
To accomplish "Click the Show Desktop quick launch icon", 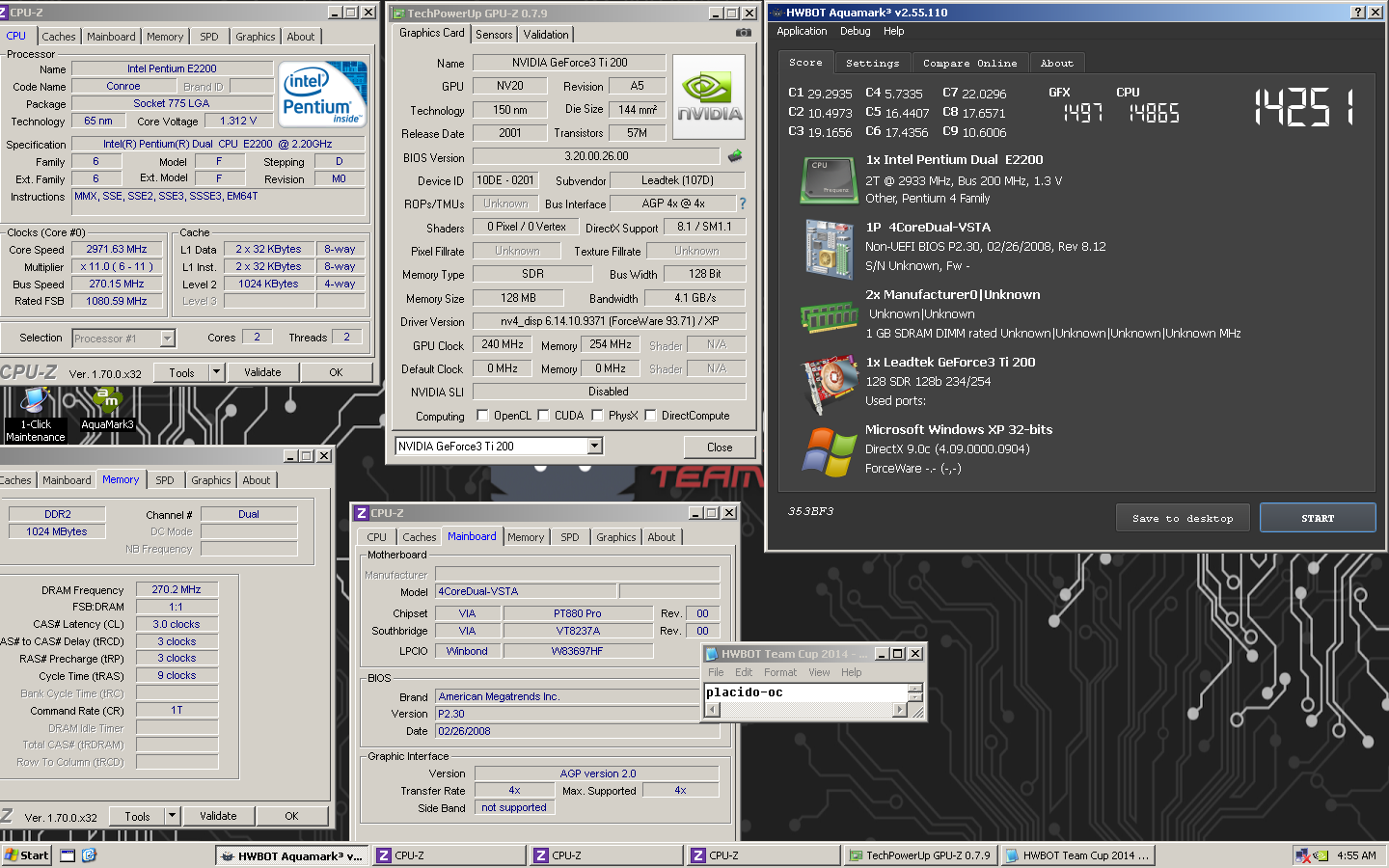I will pos(68,855).
